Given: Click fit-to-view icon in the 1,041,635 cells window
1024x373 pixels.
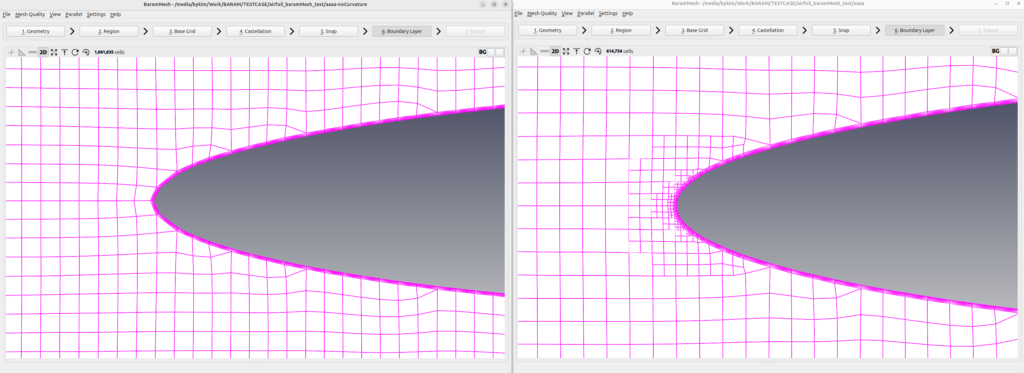Looking at the screenshot, I should [x=54, y=52].
